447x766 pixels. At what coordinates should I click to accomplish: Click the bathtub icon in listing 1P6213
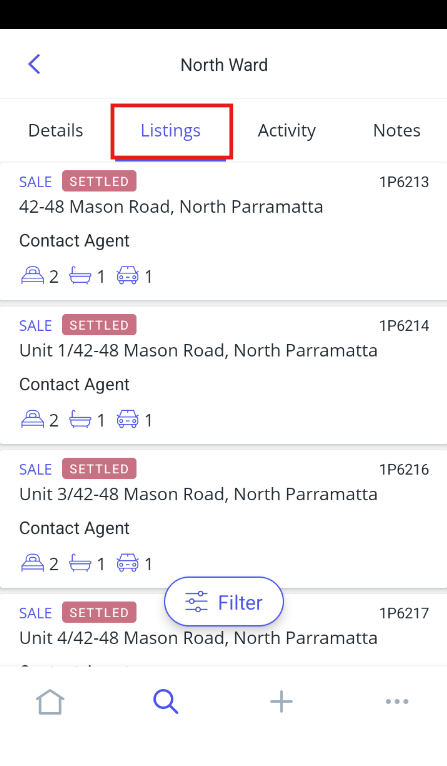pyautogui.click(x=80, y=276)
